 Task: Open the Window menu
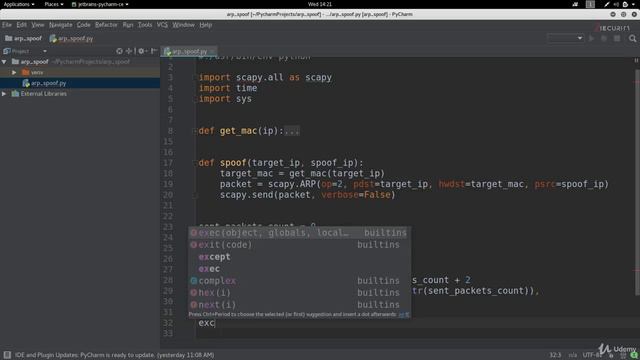click(183, 25)
